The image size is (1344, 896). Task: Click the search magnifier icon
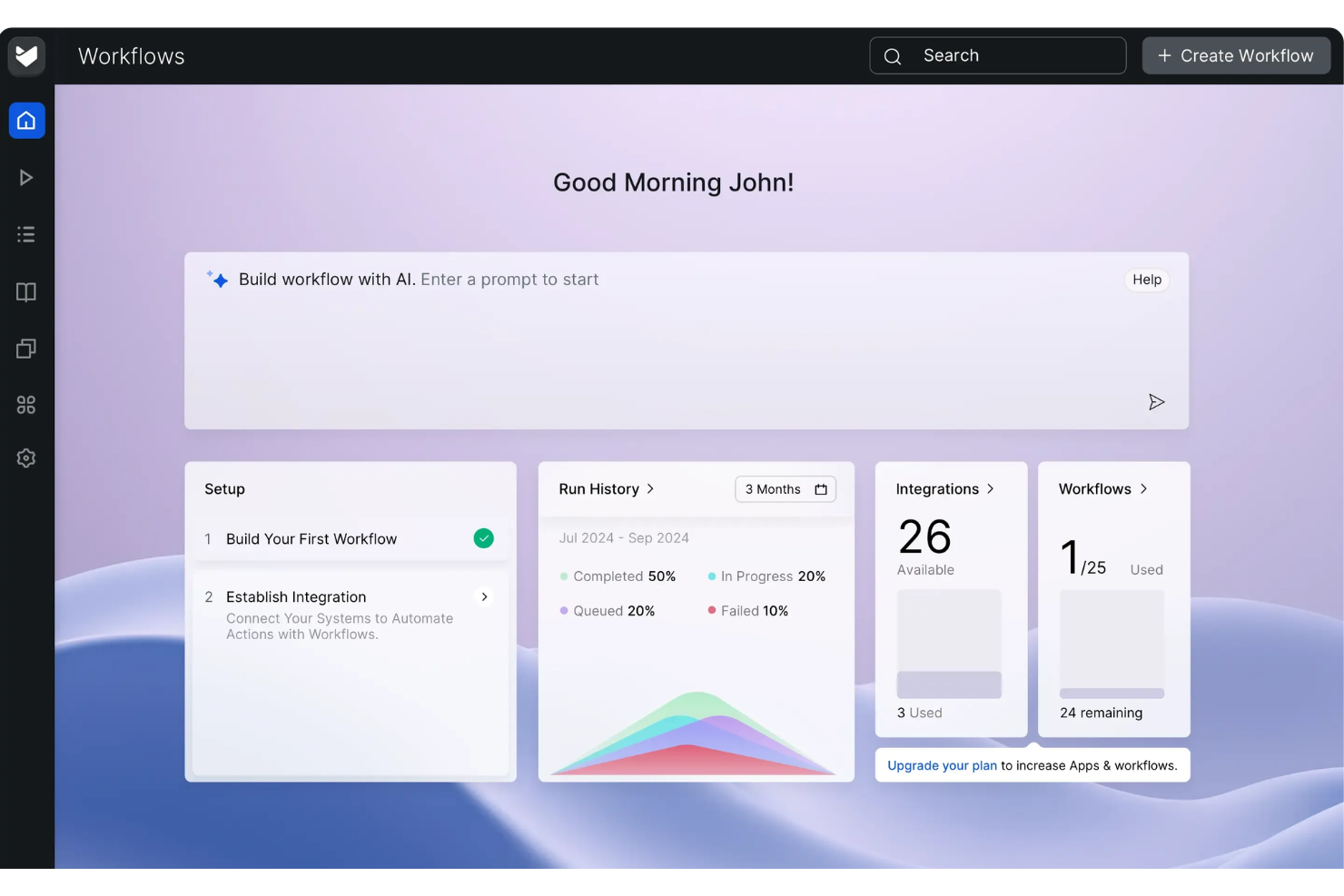[x=892, y=55]
